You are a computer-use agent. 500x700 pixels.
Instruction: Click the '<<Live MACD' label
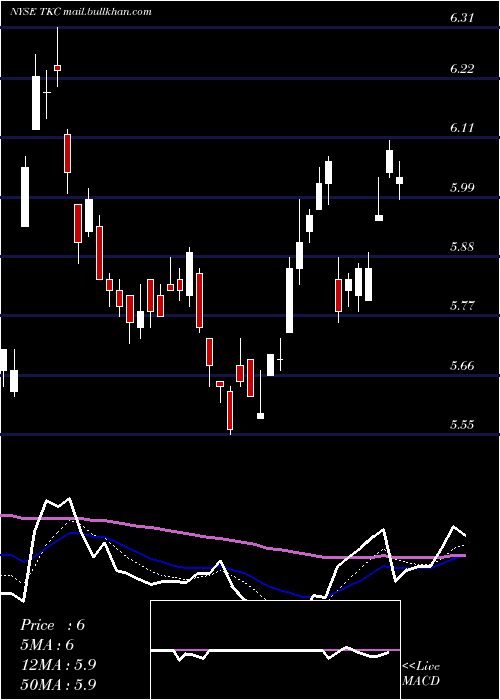pyautogui.click(x=421, y=674)
